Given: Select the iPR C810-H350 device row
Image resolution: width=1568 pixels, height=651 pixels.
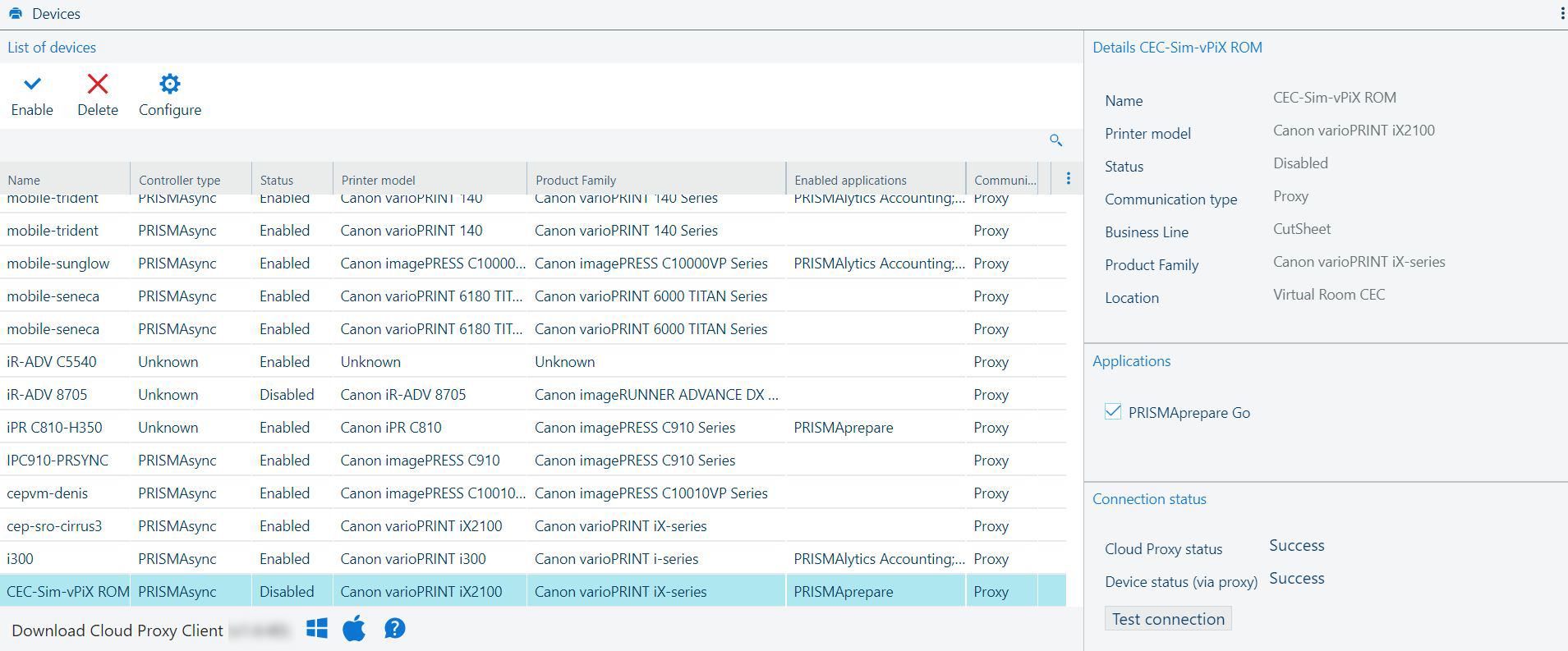Looking at the screenshot, I should [x=533, y=428].
